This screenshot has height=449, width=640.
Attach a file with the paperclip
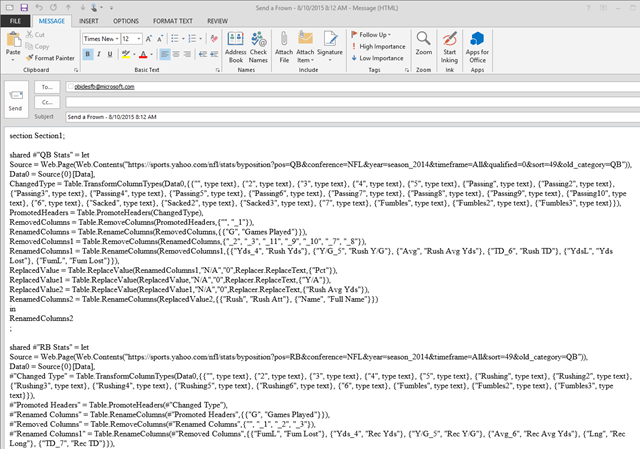(x=284, y=47)
